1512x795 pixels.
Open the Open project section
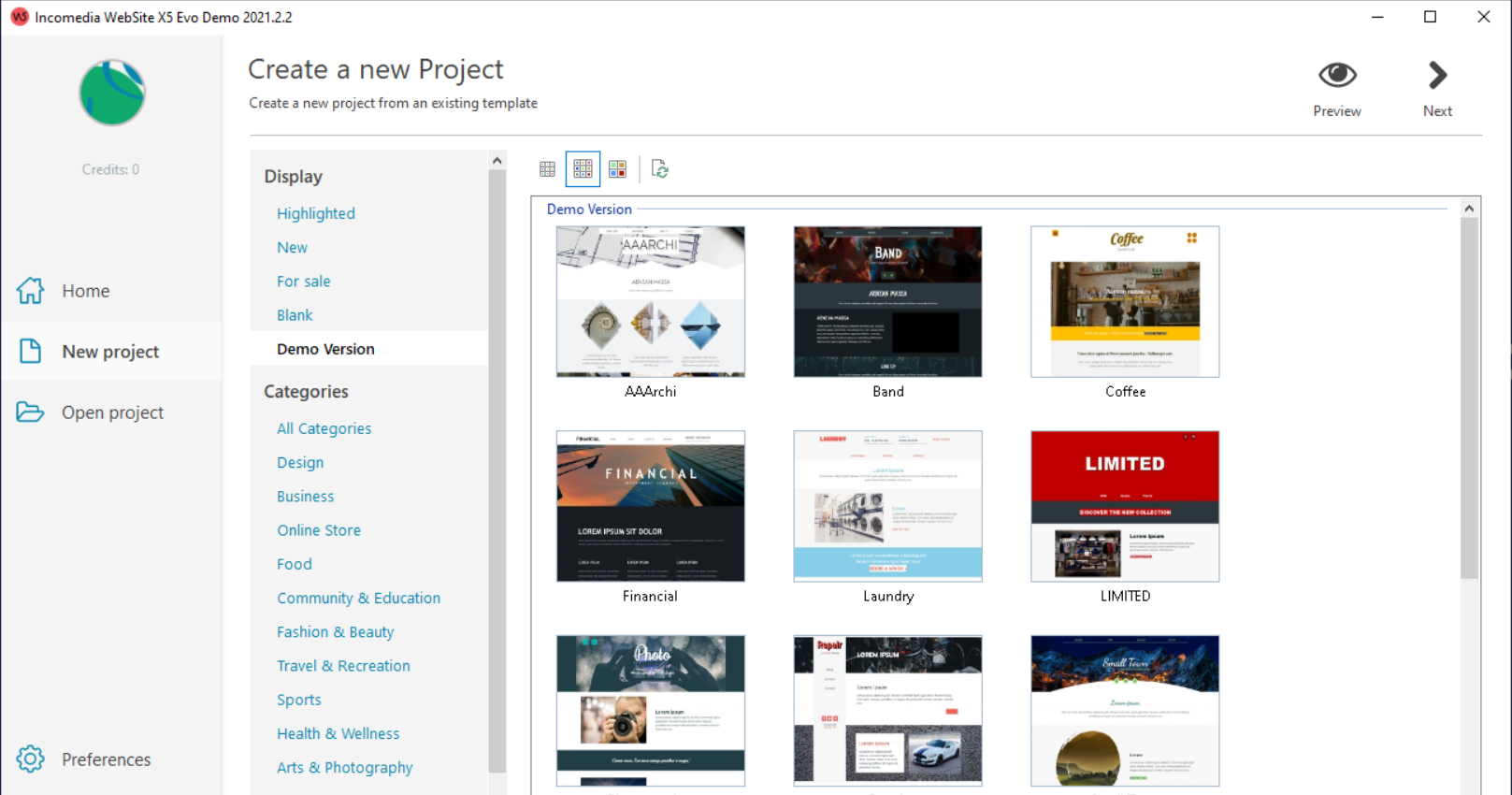coord(112,412)
